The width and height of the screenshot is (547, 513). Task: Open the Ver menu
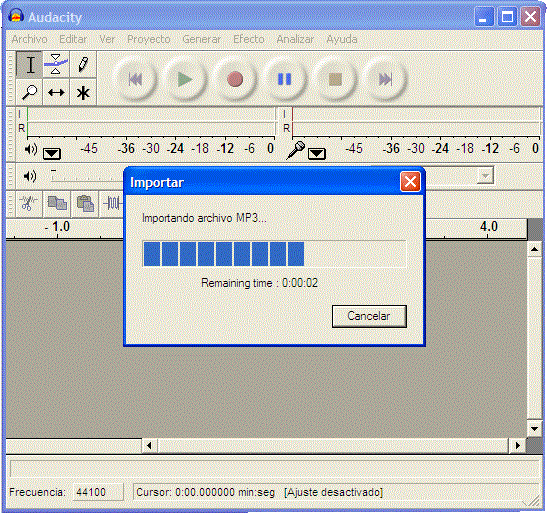[107, 39]
